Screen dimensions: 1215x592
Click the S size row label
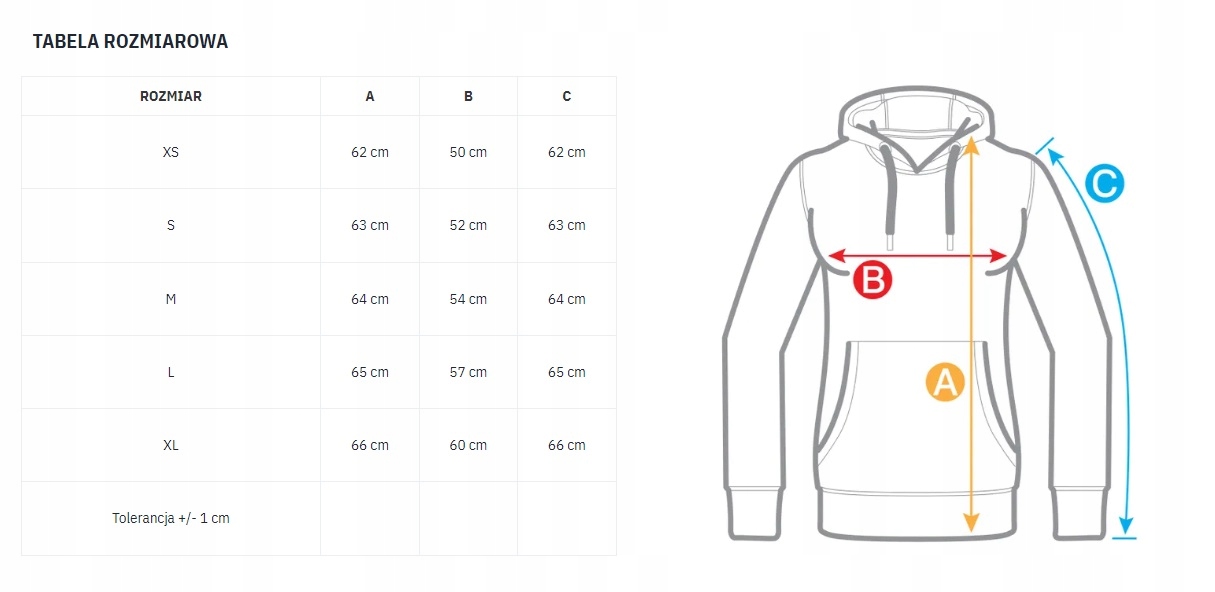171,225
